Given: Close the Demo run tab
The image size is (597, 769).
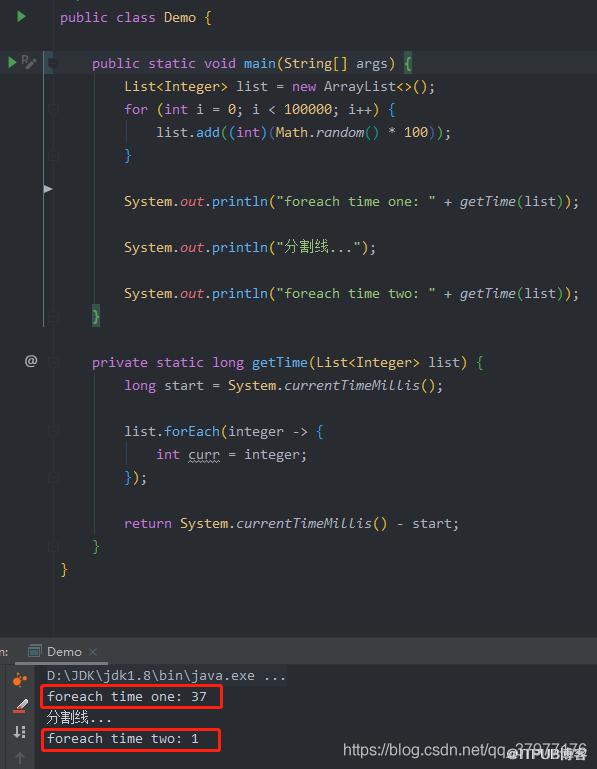Looking at the screenshot, I should click(x=93, y=652).
